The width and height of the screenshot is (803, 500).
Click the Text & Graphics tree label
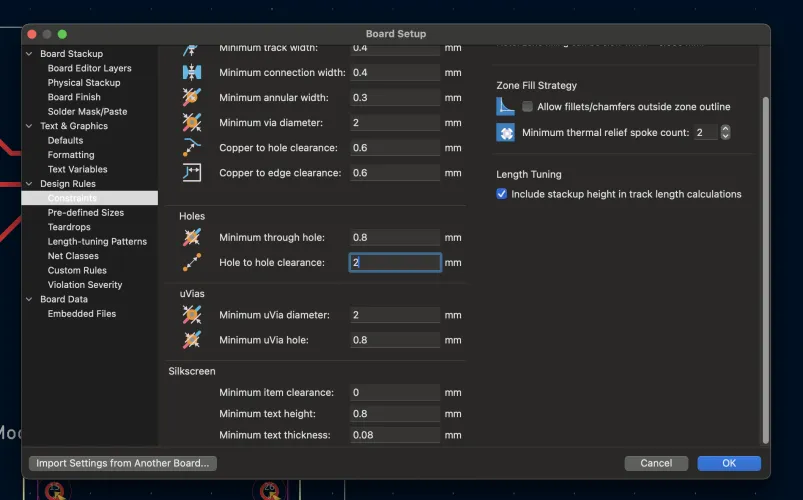coord(74,126)
